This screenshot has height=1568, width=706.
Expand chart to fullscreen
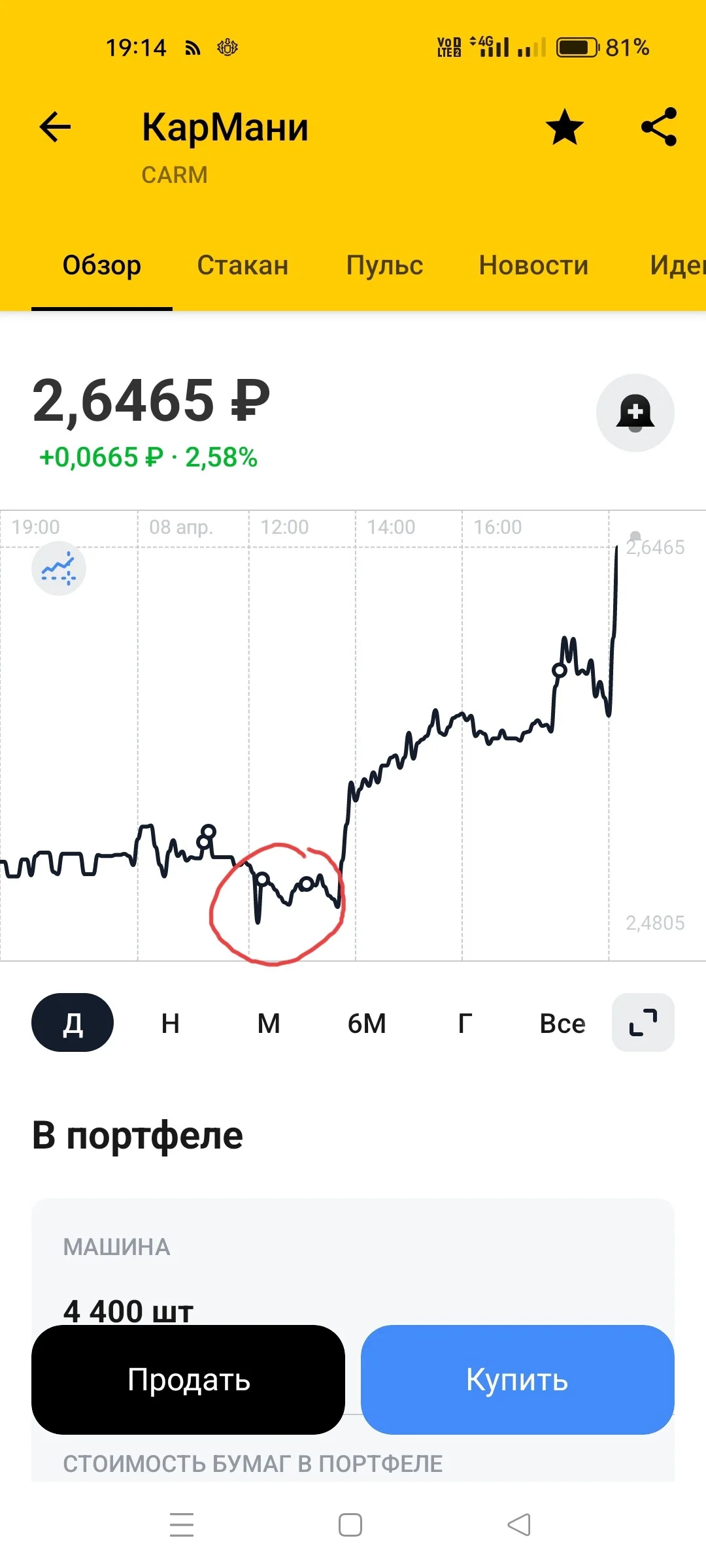tap(643, 1022)
